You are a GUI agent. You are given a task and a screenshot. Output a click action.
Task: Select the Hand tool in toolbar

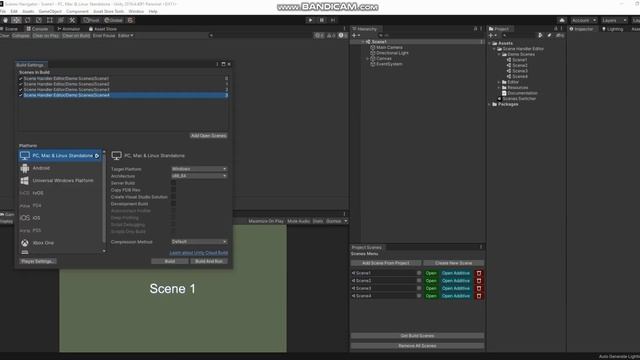(x=5, y=20)
